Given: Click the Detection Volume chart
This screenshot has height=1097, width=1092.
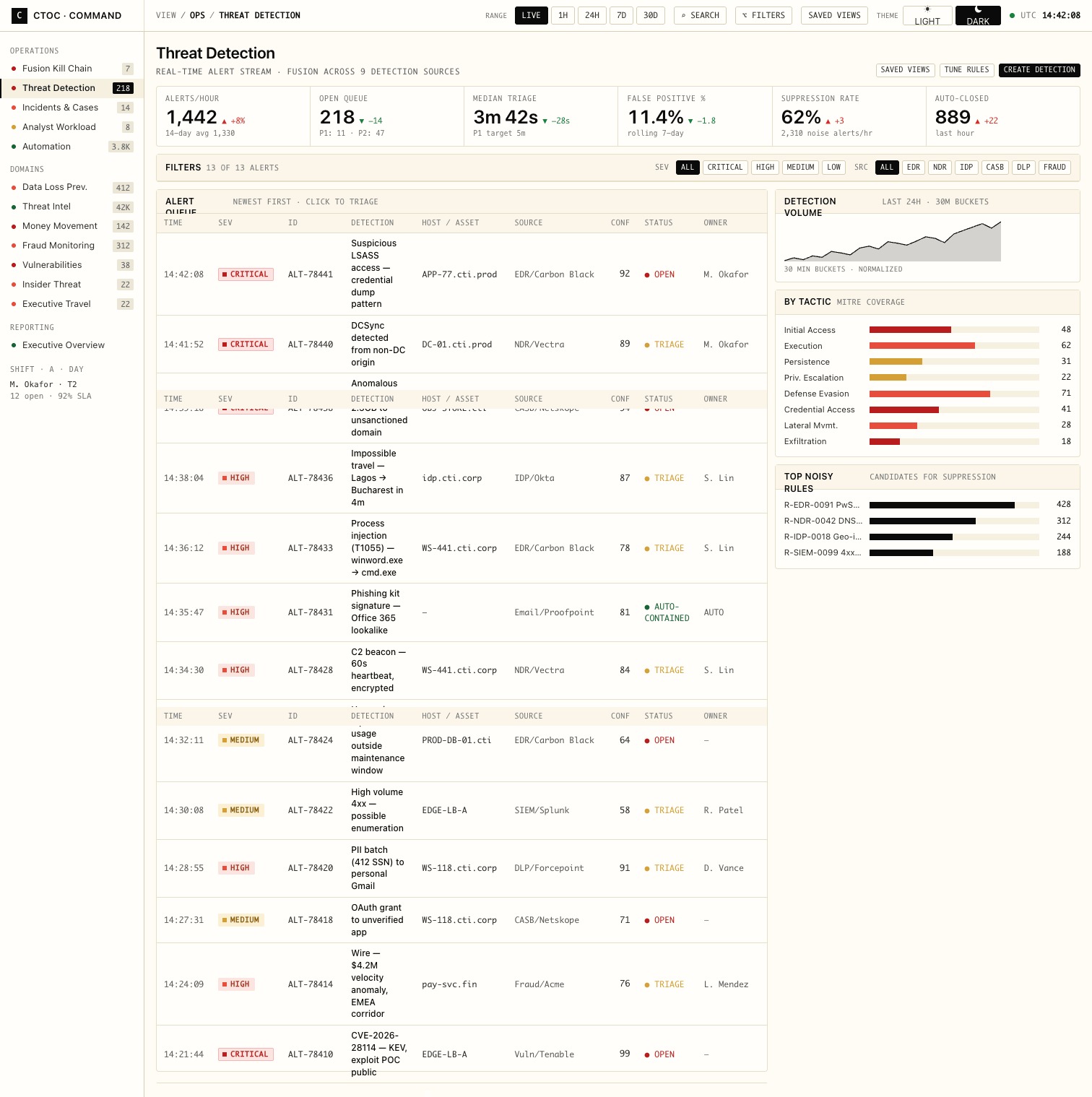Looking at the screenshot, I should [893, 241].
